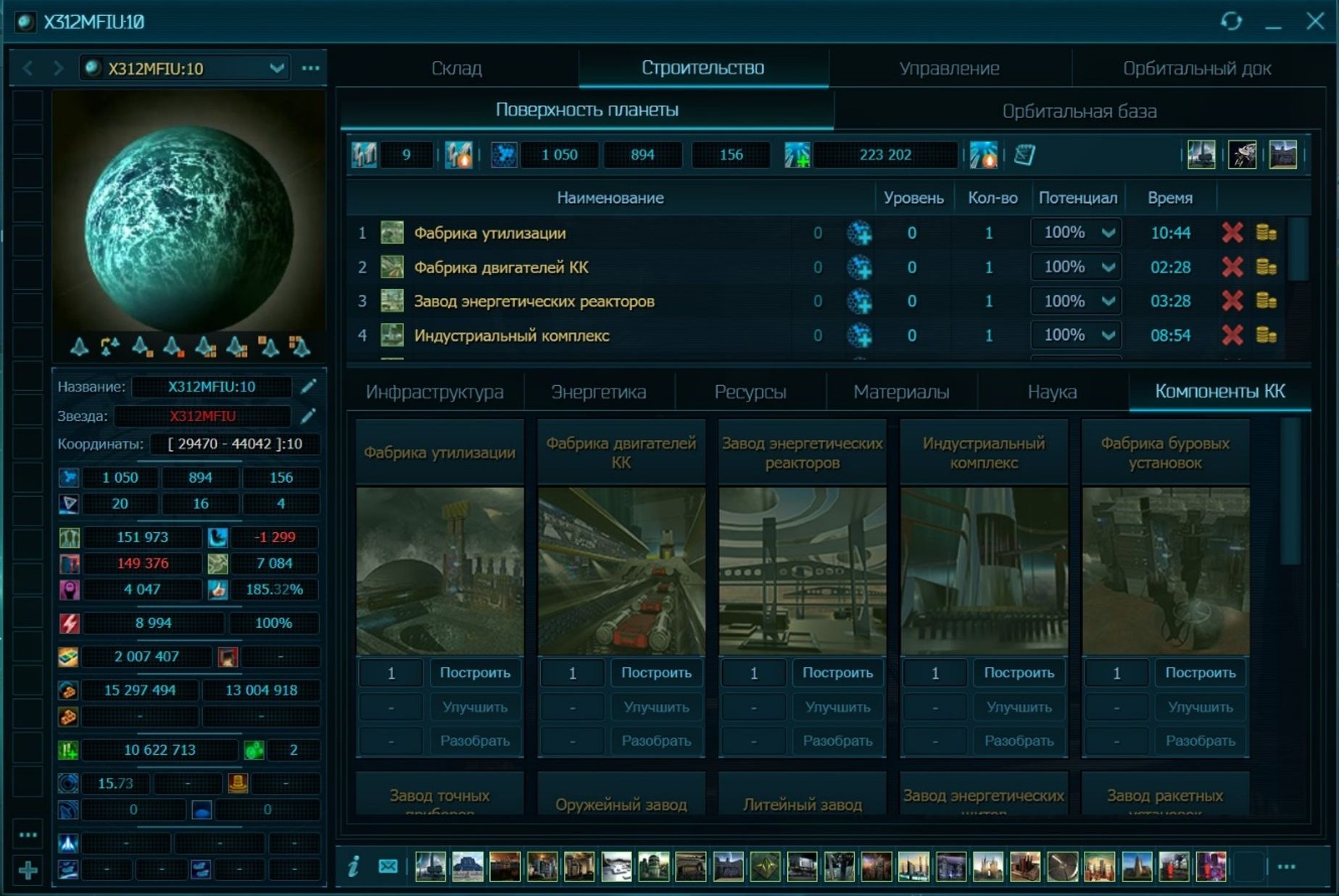
Task: Open the notes sheet icon in toolbar
Action: (x=1024, y=154)
